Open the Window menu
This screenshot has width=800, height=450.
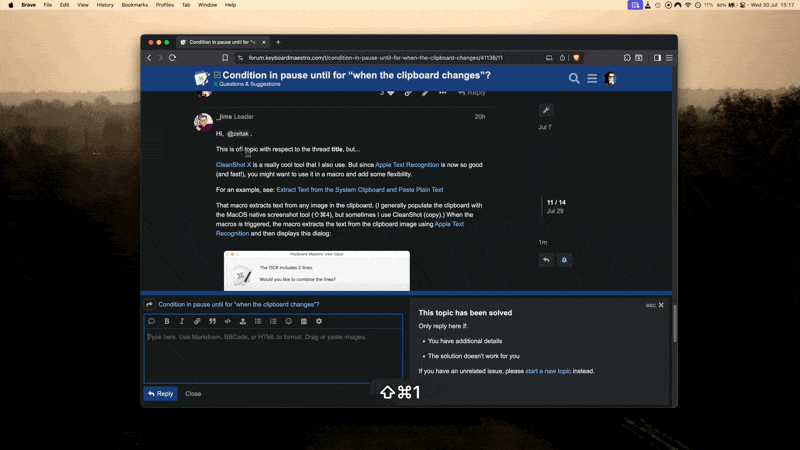point(207,5)
